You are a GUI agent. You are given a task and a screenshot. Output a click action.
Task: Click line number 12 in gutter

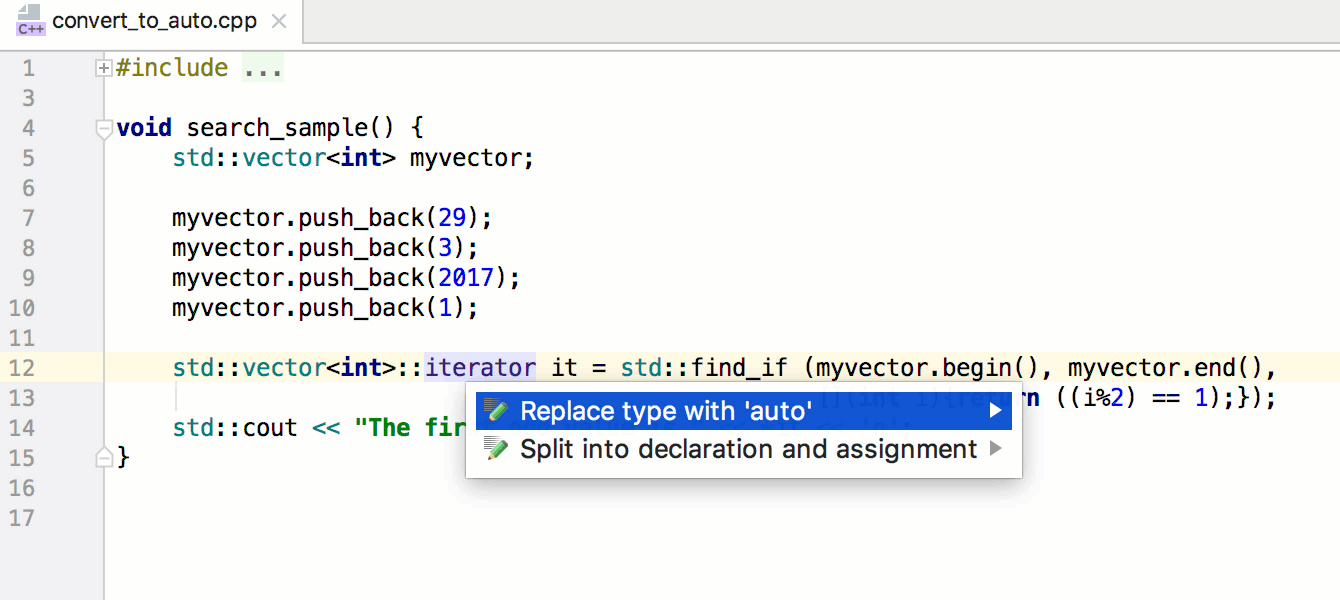(x=21, y=368)
